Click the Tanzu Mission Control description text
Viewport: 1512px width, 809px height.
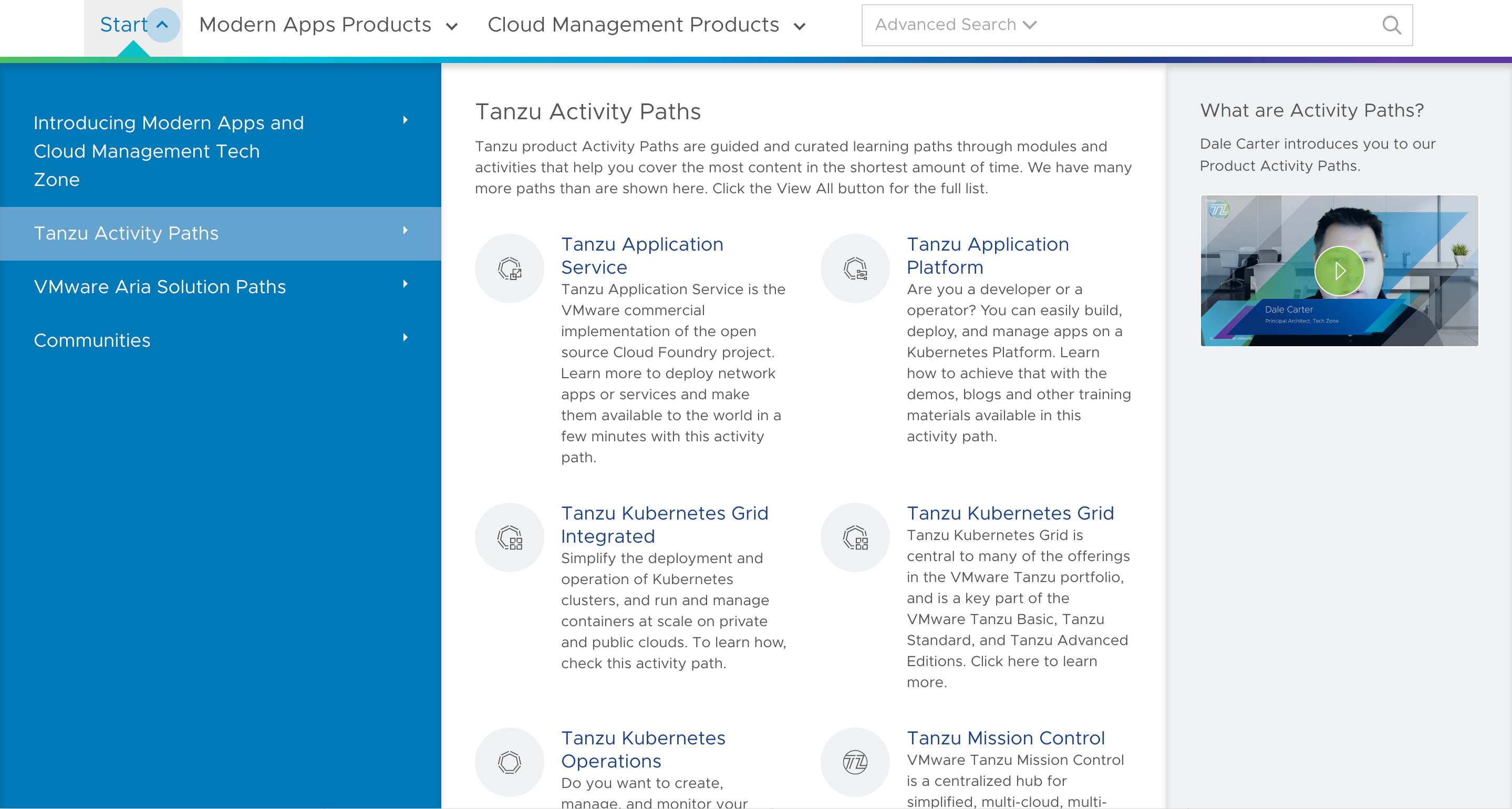pyautogui.click(x=1015, y=781)
